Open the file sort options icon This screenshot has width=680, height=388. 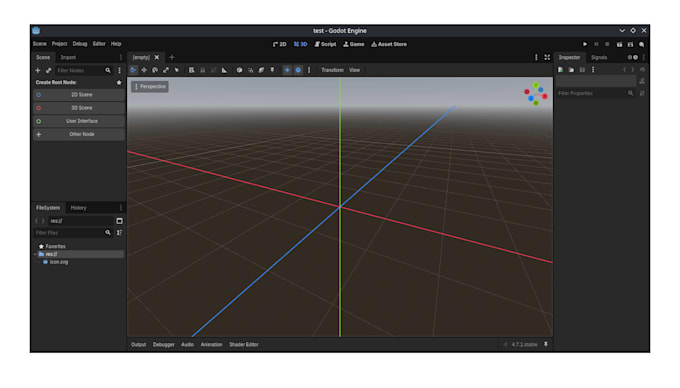pyautogui.click(x=119, y=233)
